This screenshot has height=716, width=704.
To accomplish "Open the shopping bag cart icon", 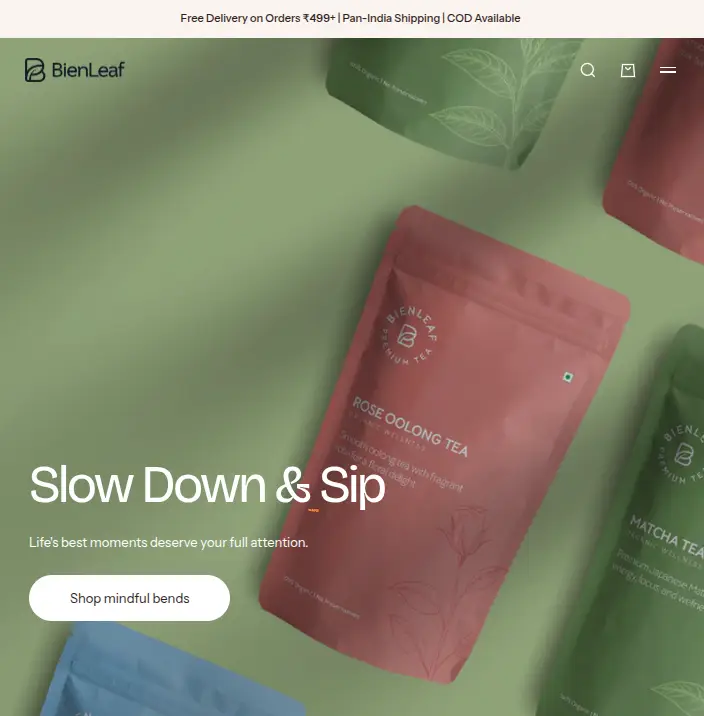I will pyautogui.click(x=628, y=70).
